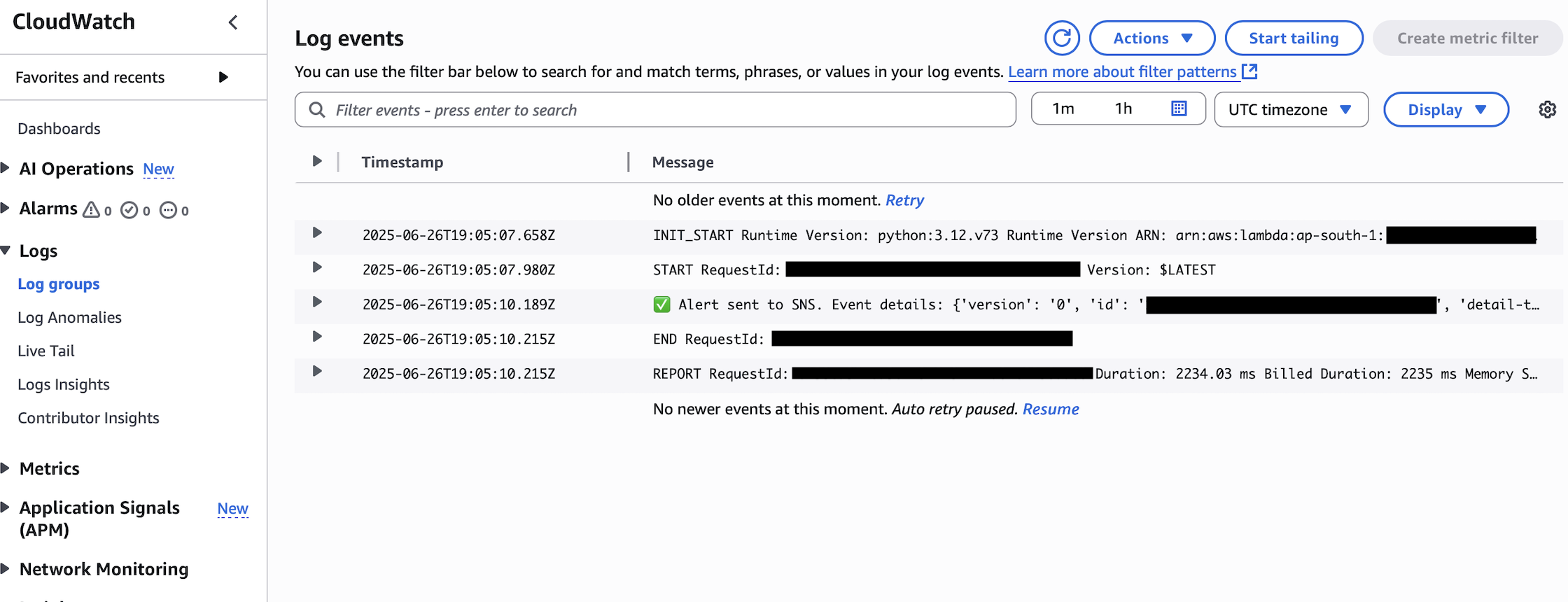
Task: Expand Favorites and recents flyout
Action: pyautogui.click(x=223, y=77)
